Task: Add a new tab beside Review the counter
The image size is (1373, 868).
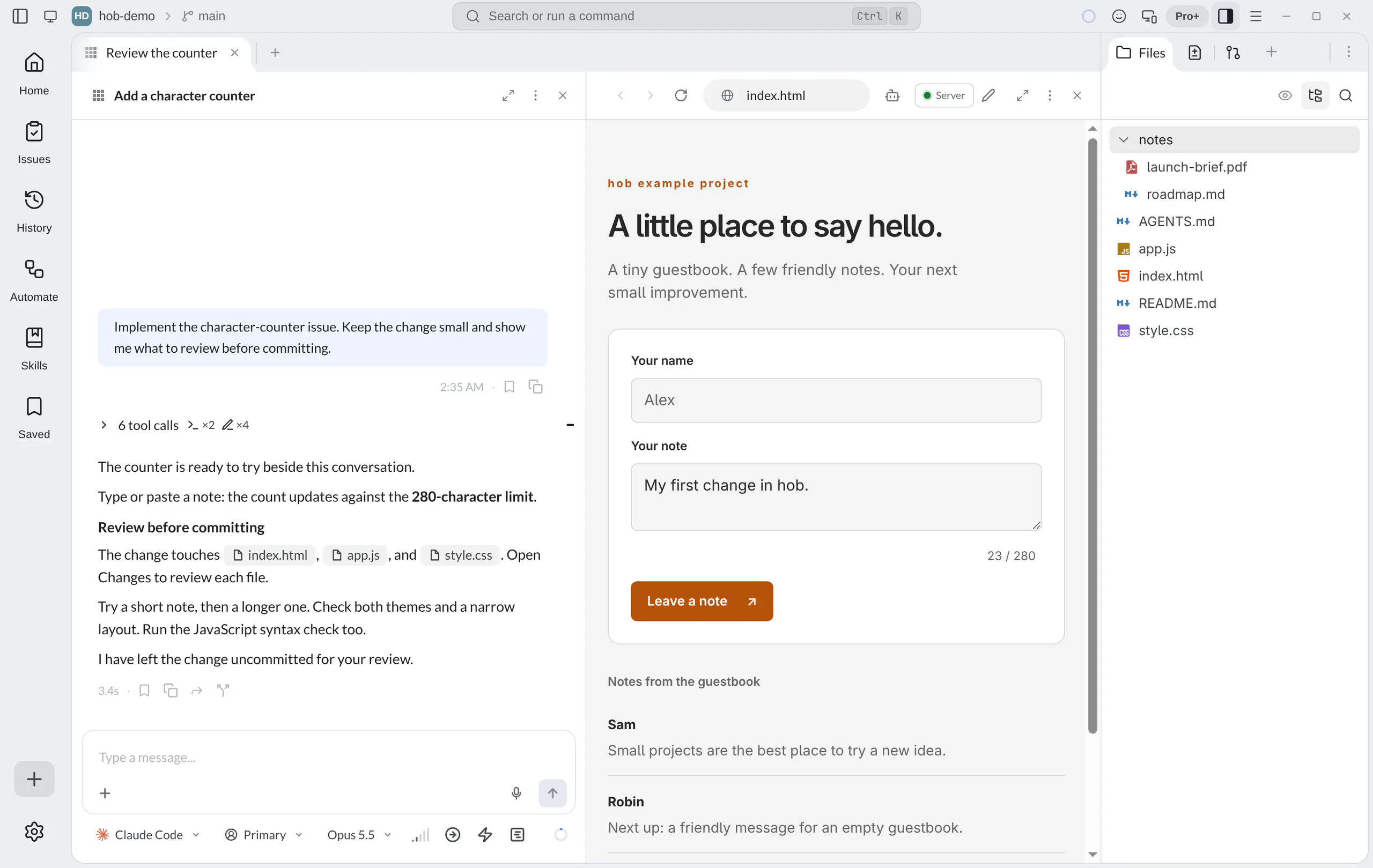Action: (275, 53)
